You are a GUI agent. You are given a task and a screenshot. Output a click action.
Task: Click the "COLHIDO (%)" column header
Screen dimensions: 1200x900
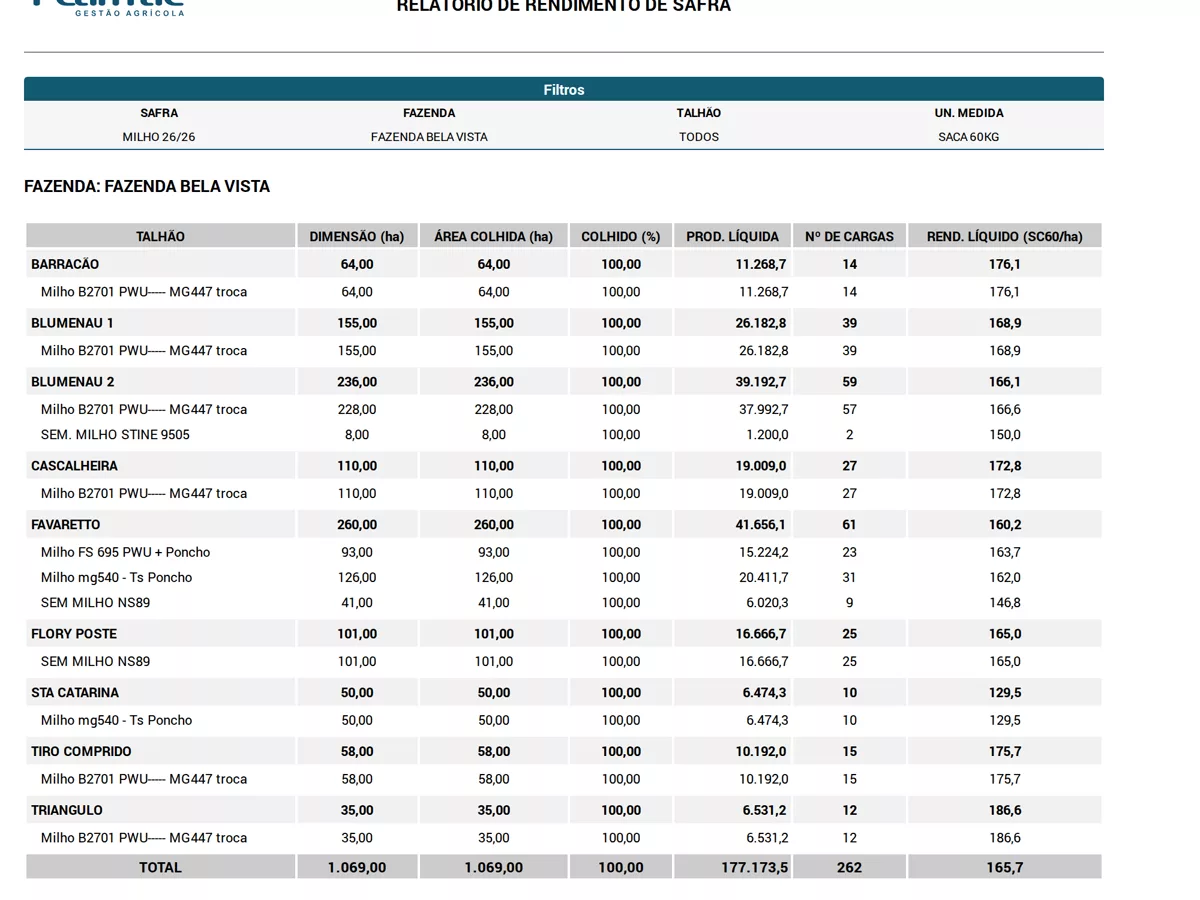pyautogui.click(x=621, y=236)
